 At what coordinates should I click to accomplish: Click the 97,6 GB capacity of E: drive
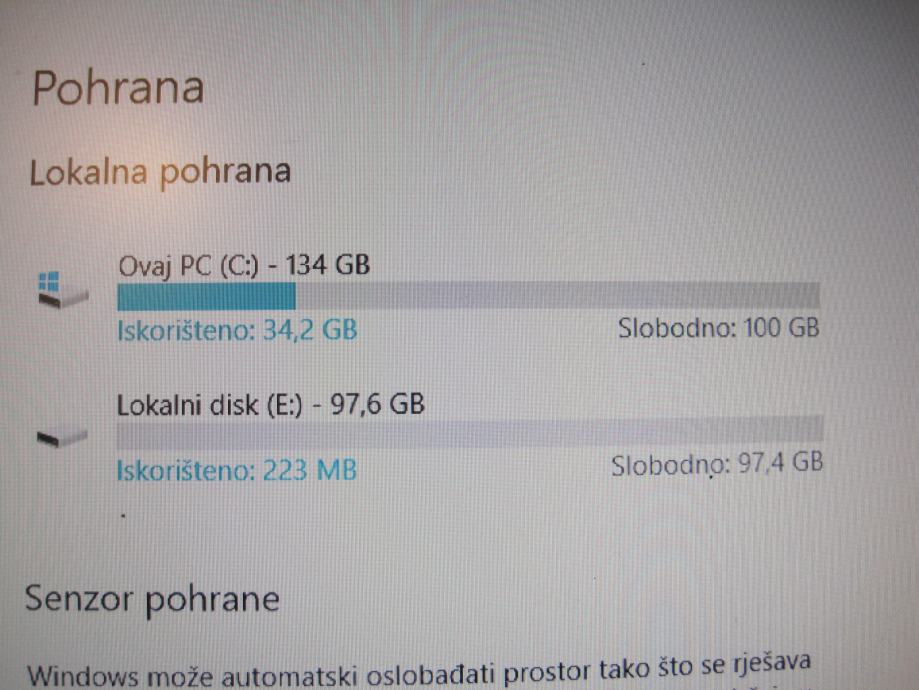point(377,405)
